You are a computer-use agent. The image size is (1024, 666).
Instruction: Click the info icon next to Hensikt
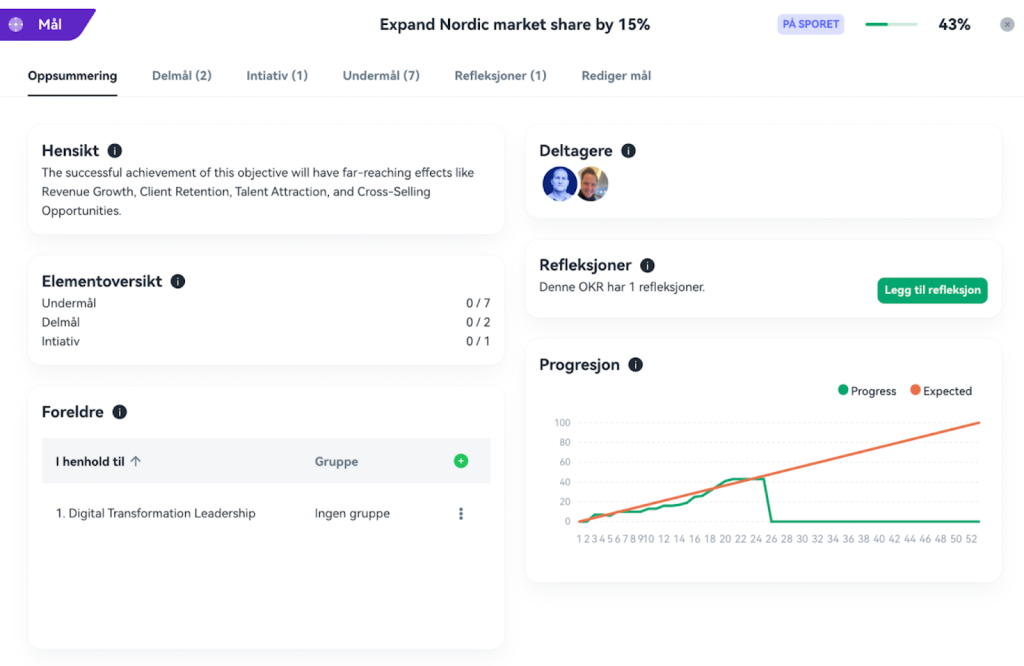pyautogui.click(x=115, y=151)
